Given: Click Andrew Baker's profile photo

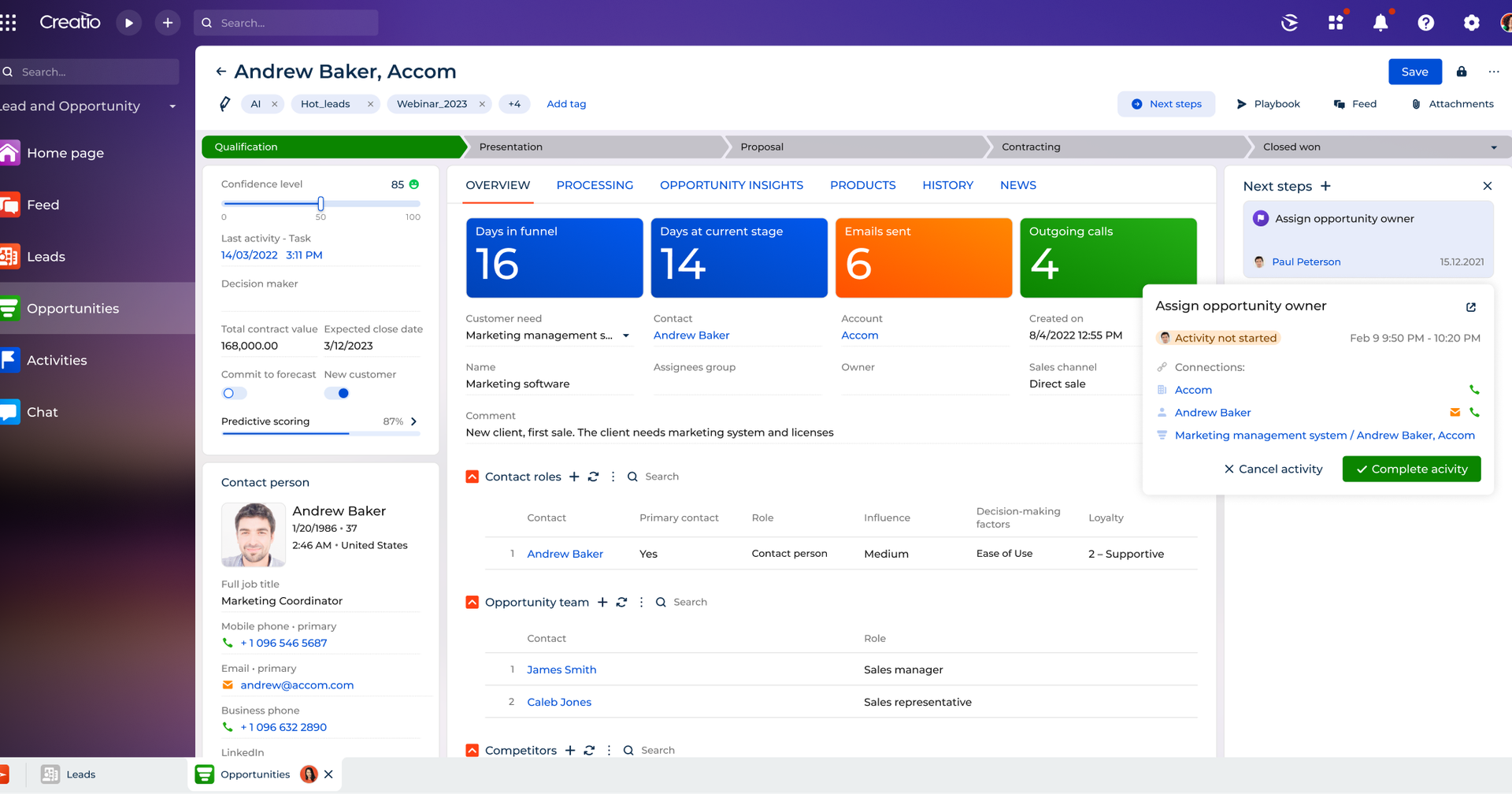Looking at the screenshot, I should [254, 535].
